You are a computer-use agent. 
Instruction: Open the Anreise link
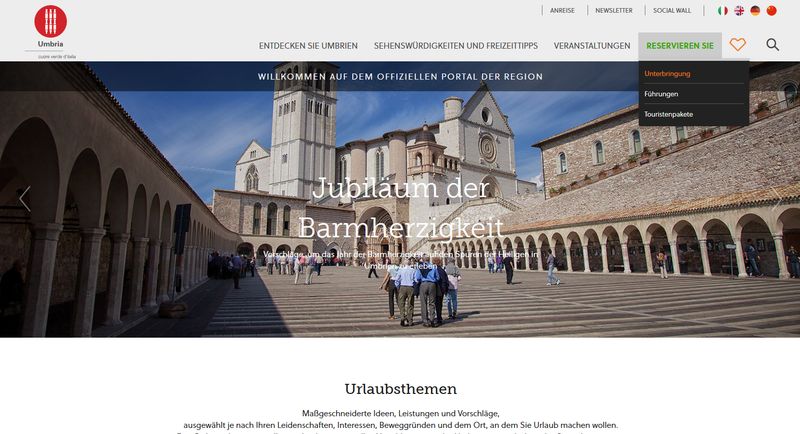click(562, 10)
